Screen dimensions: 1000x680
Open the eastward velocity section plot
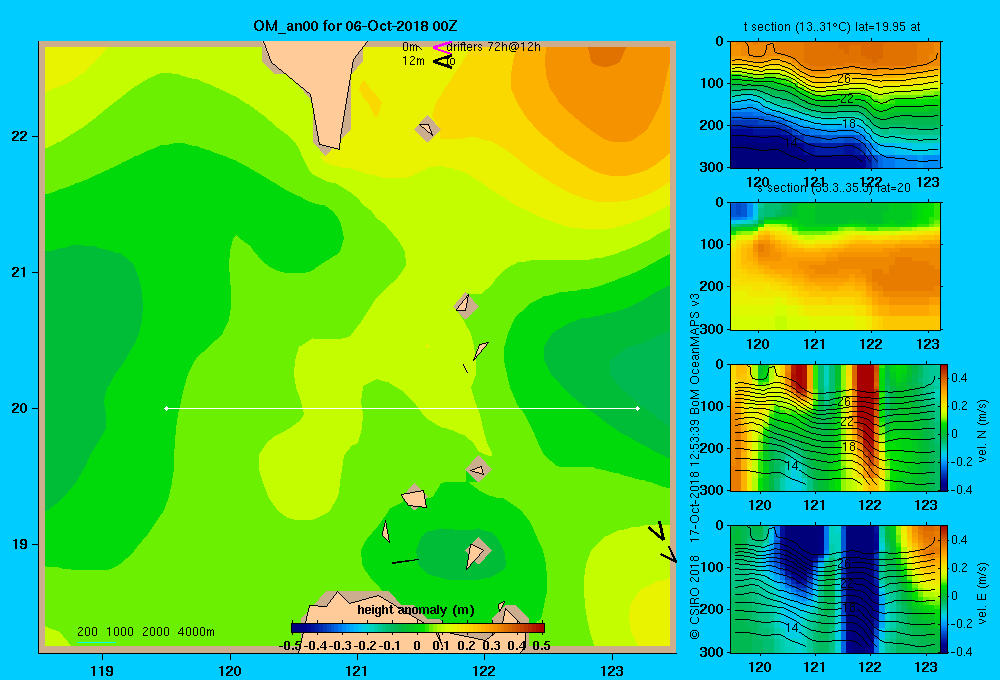[x=835, y=589]
